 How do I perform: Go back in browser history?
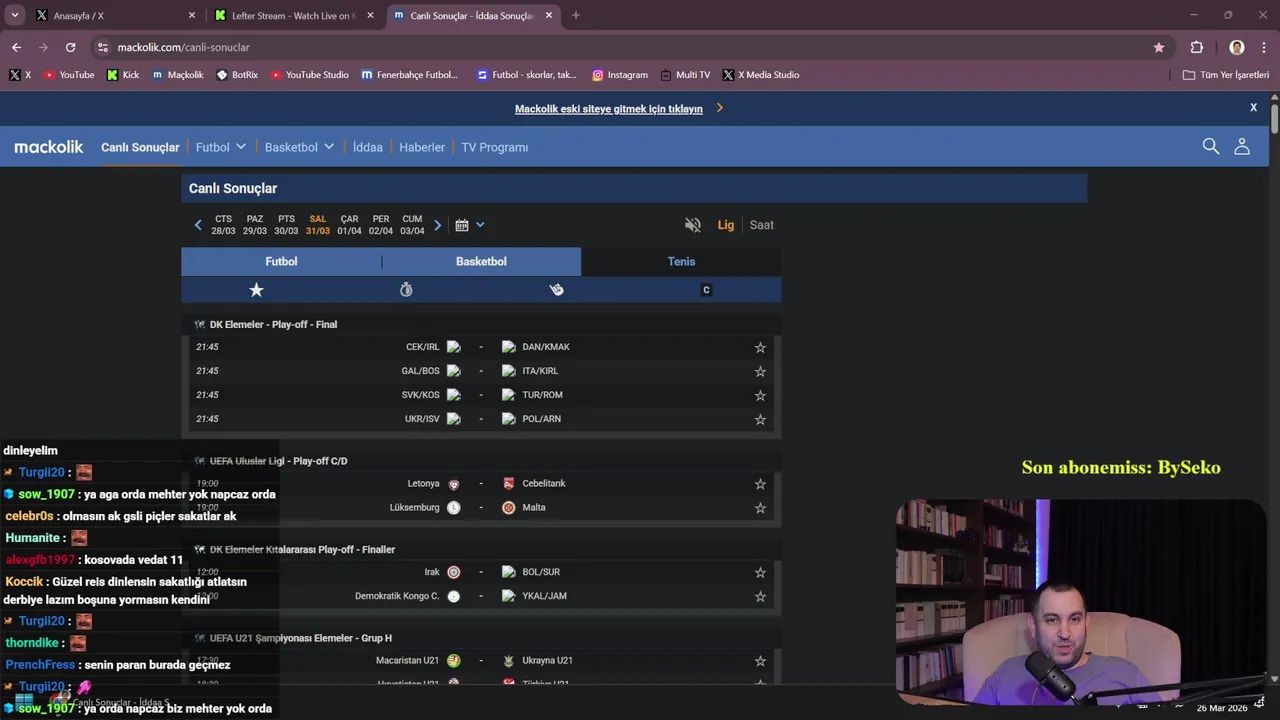16,47
